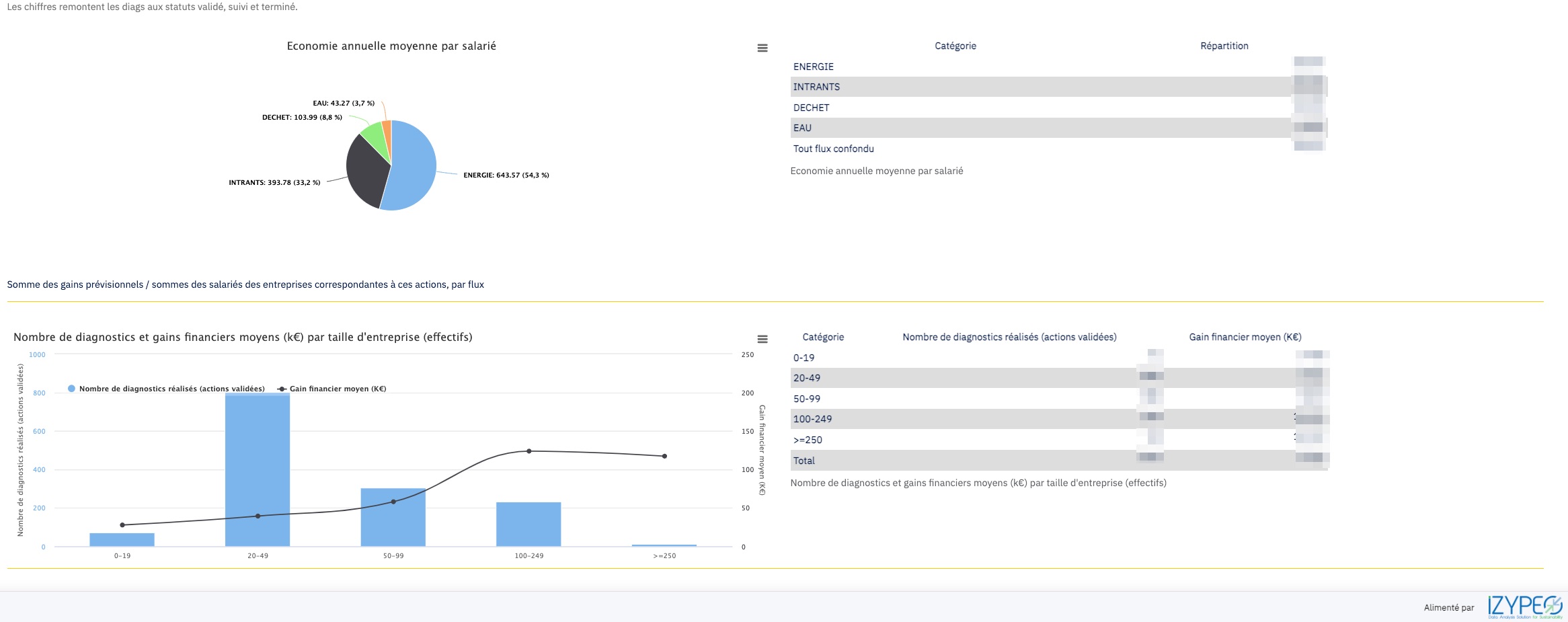
Task: Click the caption text below the Total row
Action: [978, 483]
